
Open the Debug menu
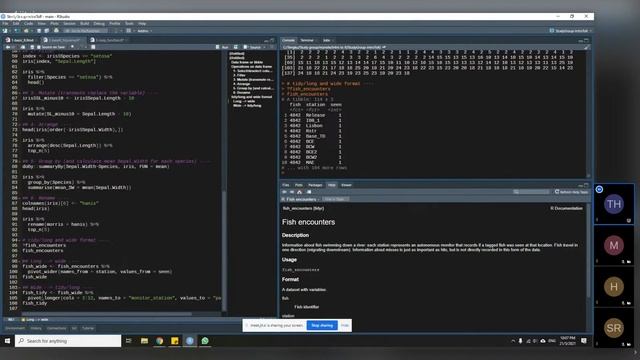(99, 24)
